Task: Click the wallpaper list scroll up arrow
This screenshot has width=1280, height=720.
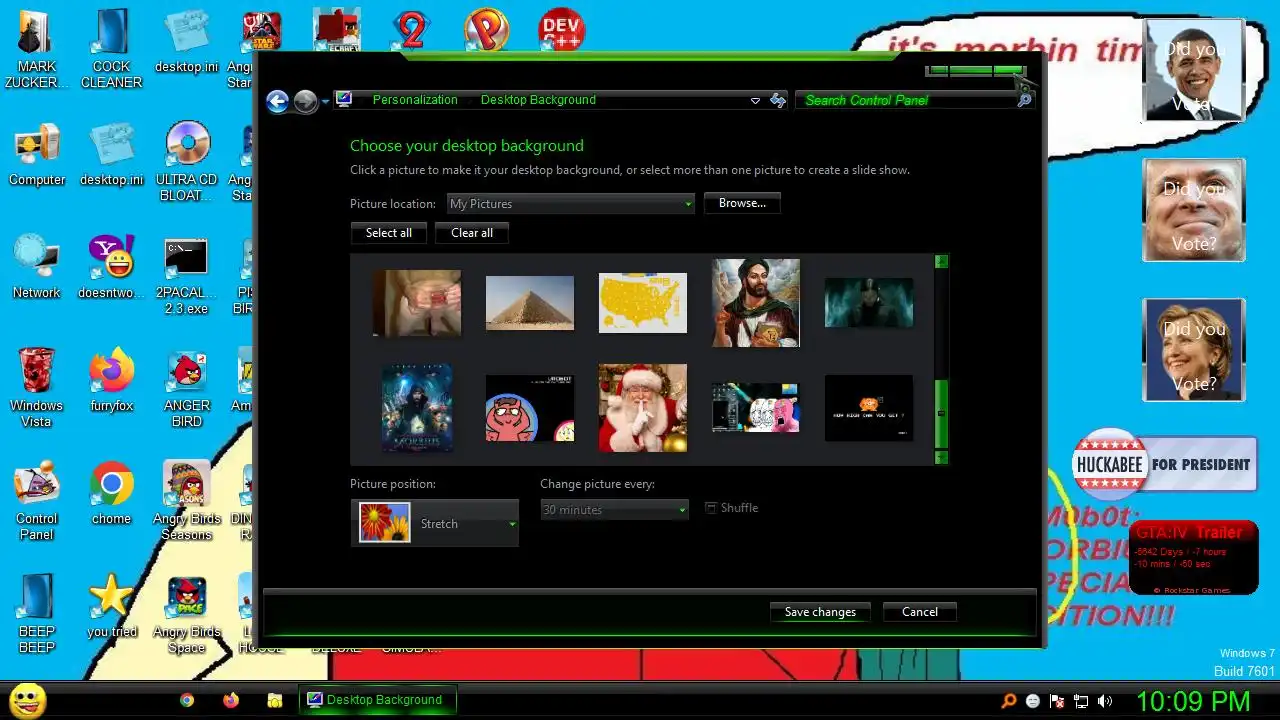Action: point(941,262)
